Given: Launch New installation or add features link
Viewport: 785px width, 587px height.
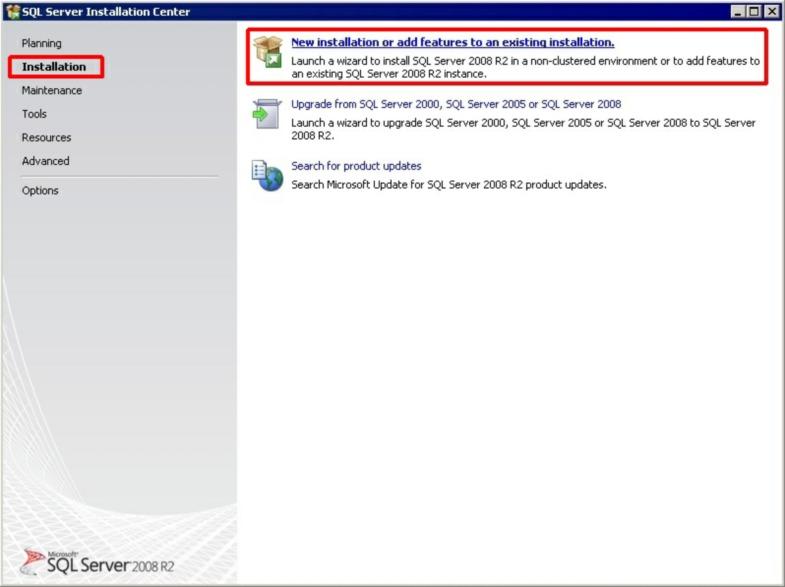Looking at the screenshot, I should coord(453,42).
